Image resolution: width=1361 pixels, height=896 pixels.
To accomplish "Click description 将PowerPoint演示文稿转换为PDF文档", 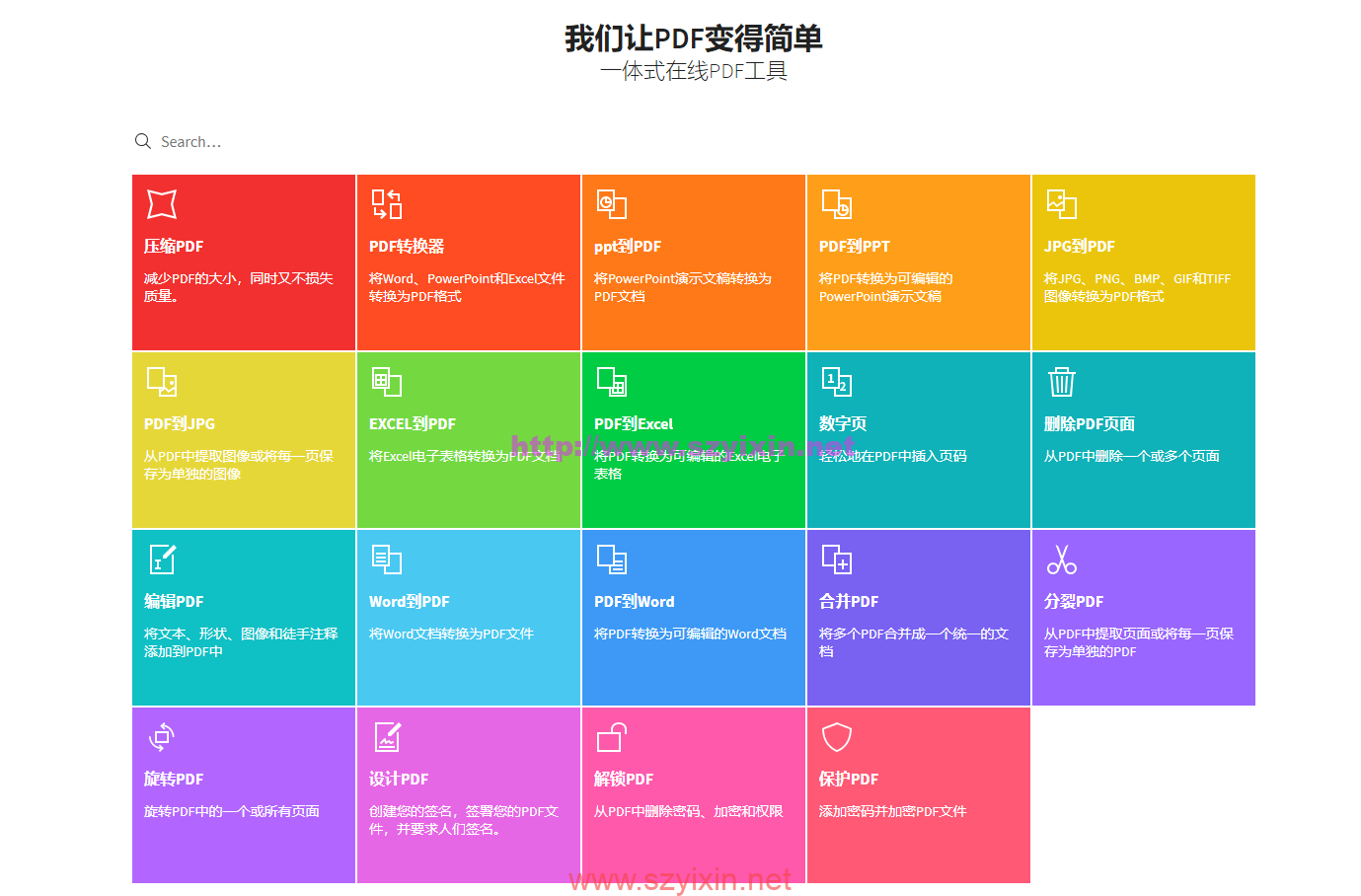I will click(x=683, y=287).
